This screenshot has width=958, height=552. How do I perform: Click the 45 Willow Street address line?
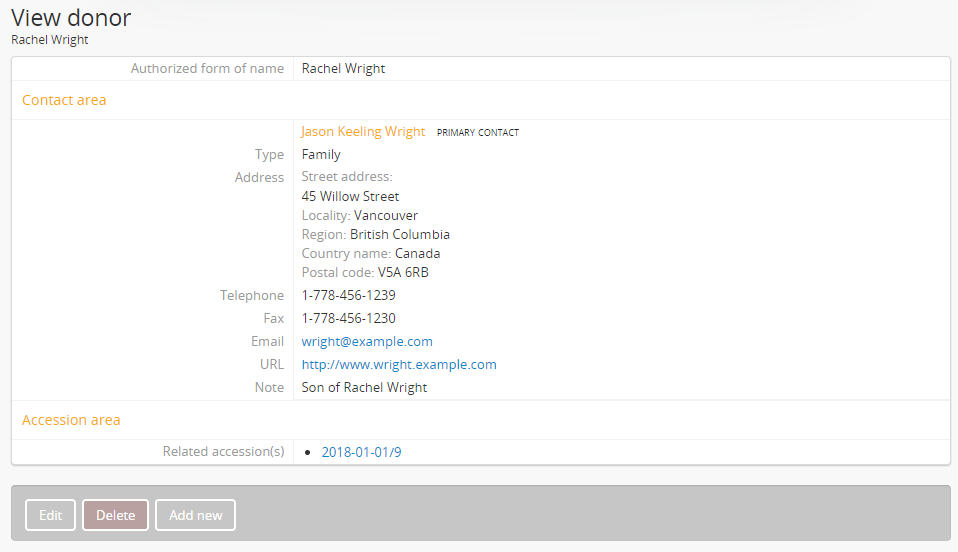(x=350, y=197)
